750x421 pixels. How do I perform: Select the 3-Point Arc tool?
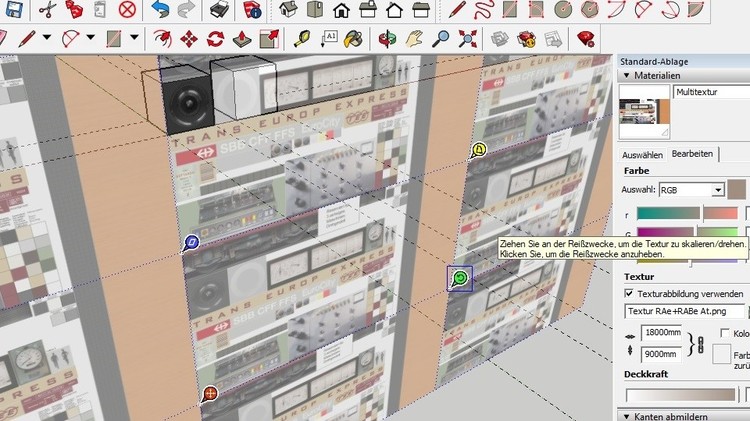tap(670, 9)
